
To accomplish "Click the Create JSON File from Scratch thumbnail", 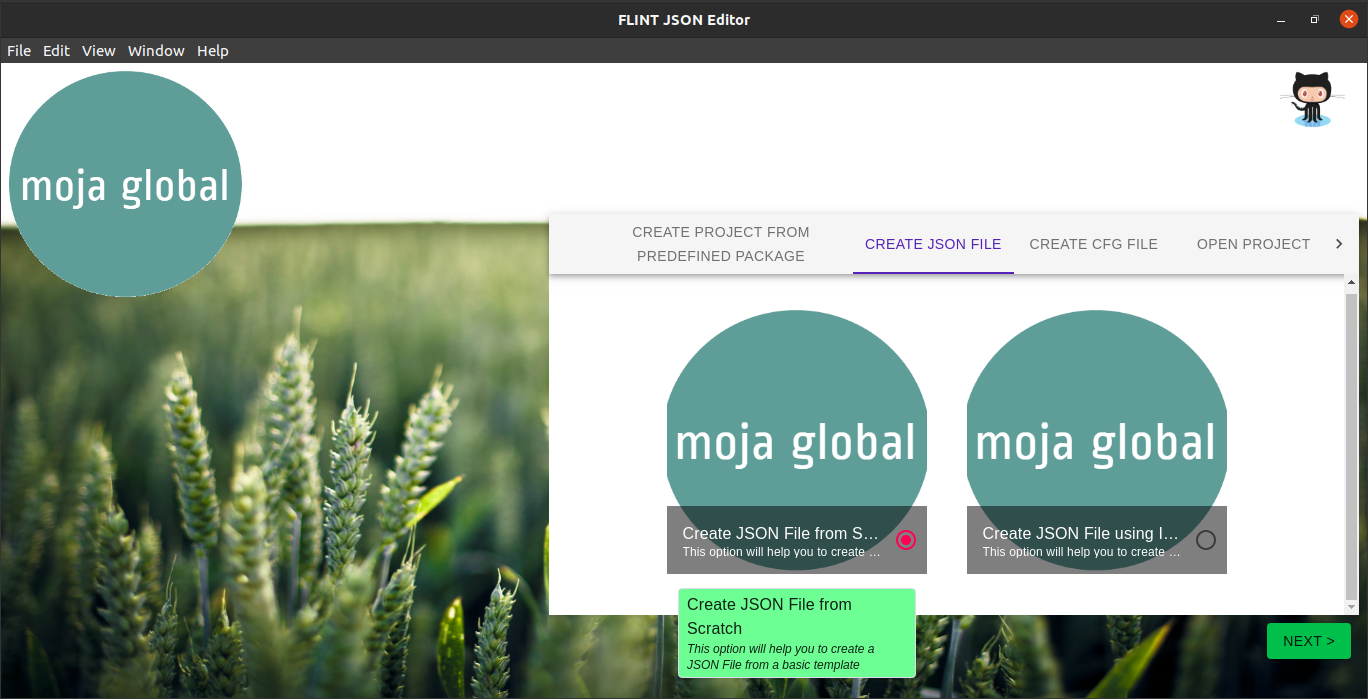I will coord(797,442).
